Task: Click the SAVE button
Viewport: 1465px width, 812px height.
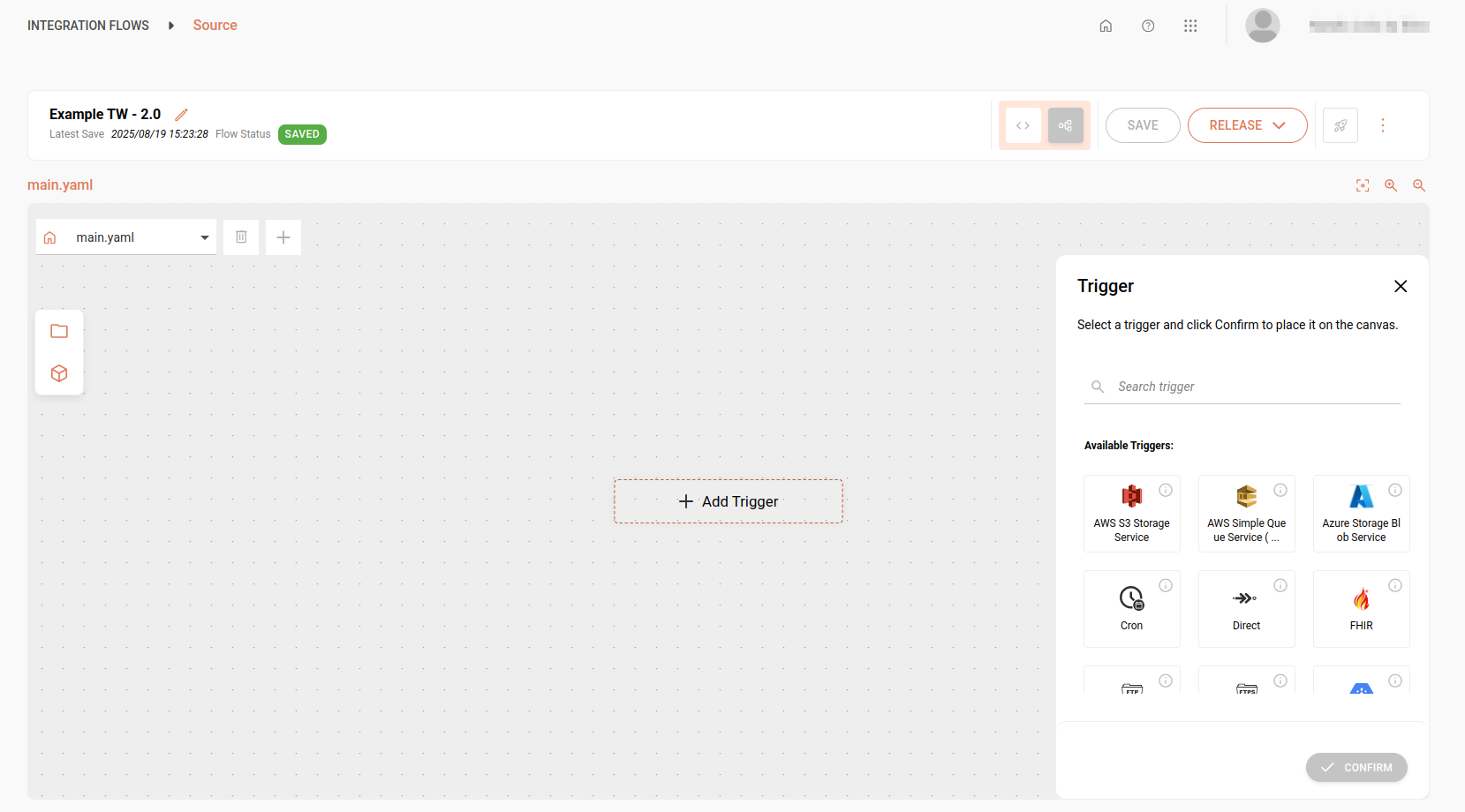Action: tap(1142, 125)
